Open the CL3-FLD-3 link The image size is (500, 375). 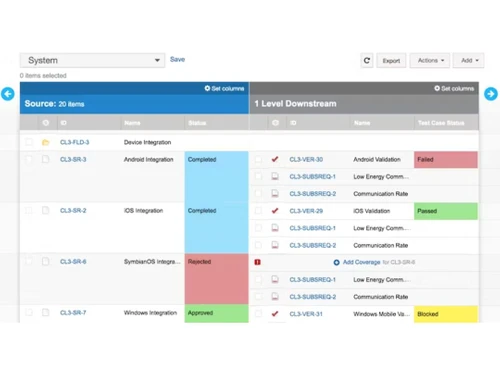pyautogui.click(x=74, y=142)
